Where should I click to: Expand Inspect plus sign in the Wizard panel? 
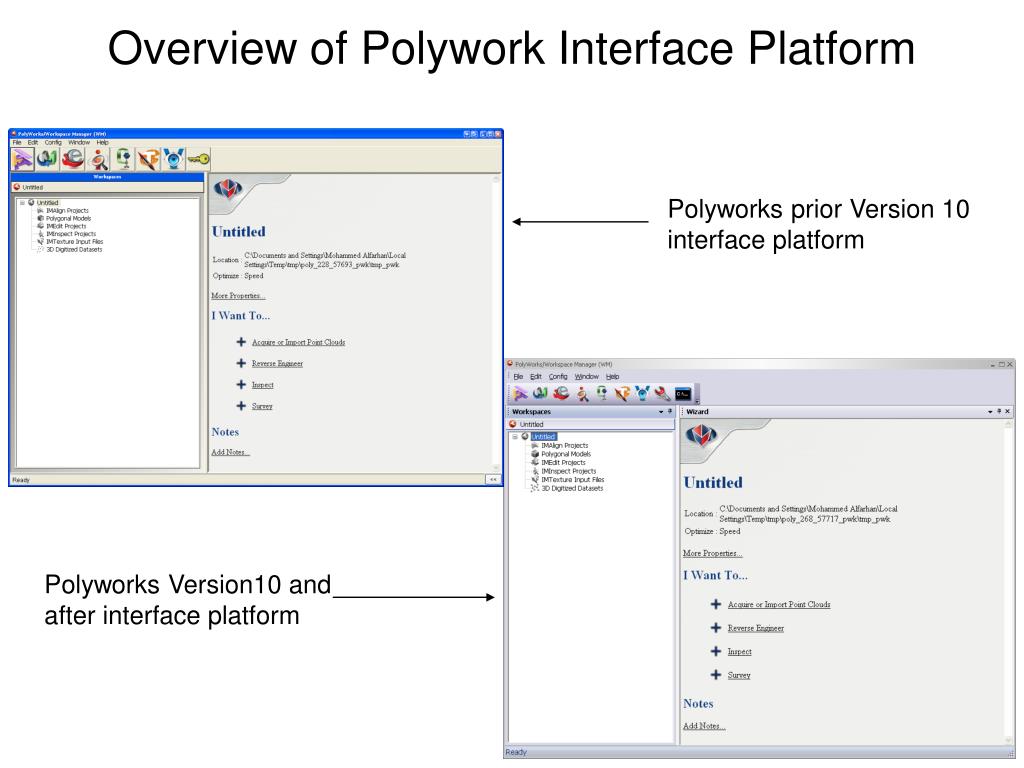click(716, 651)
